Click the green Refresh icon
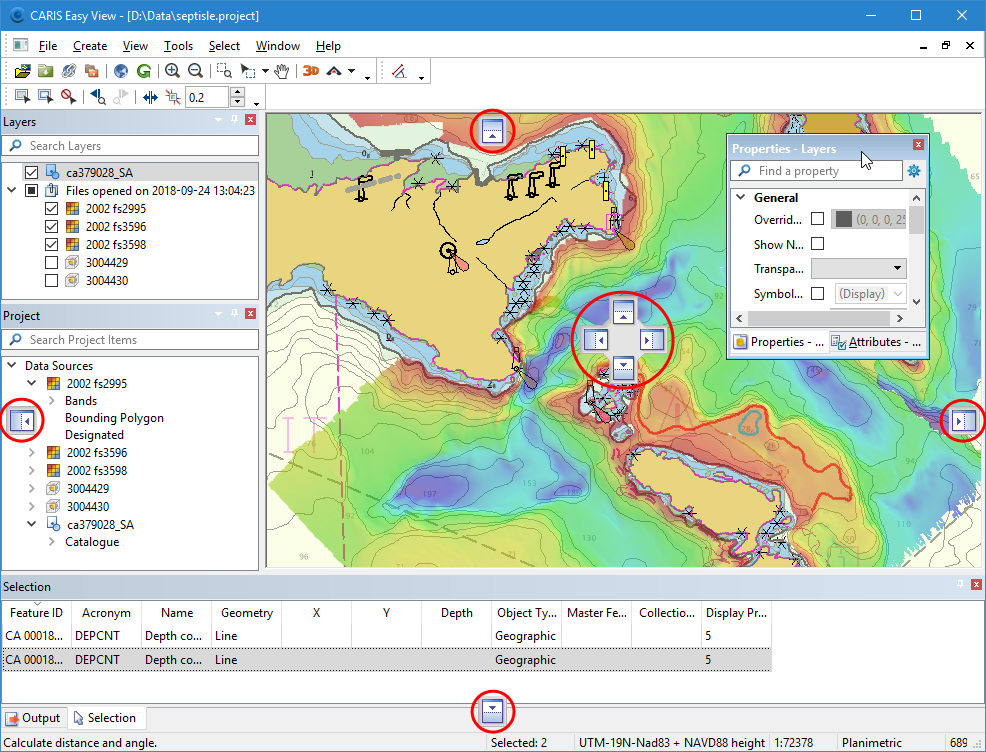The image size is (986, 752). tap(144, 71)
